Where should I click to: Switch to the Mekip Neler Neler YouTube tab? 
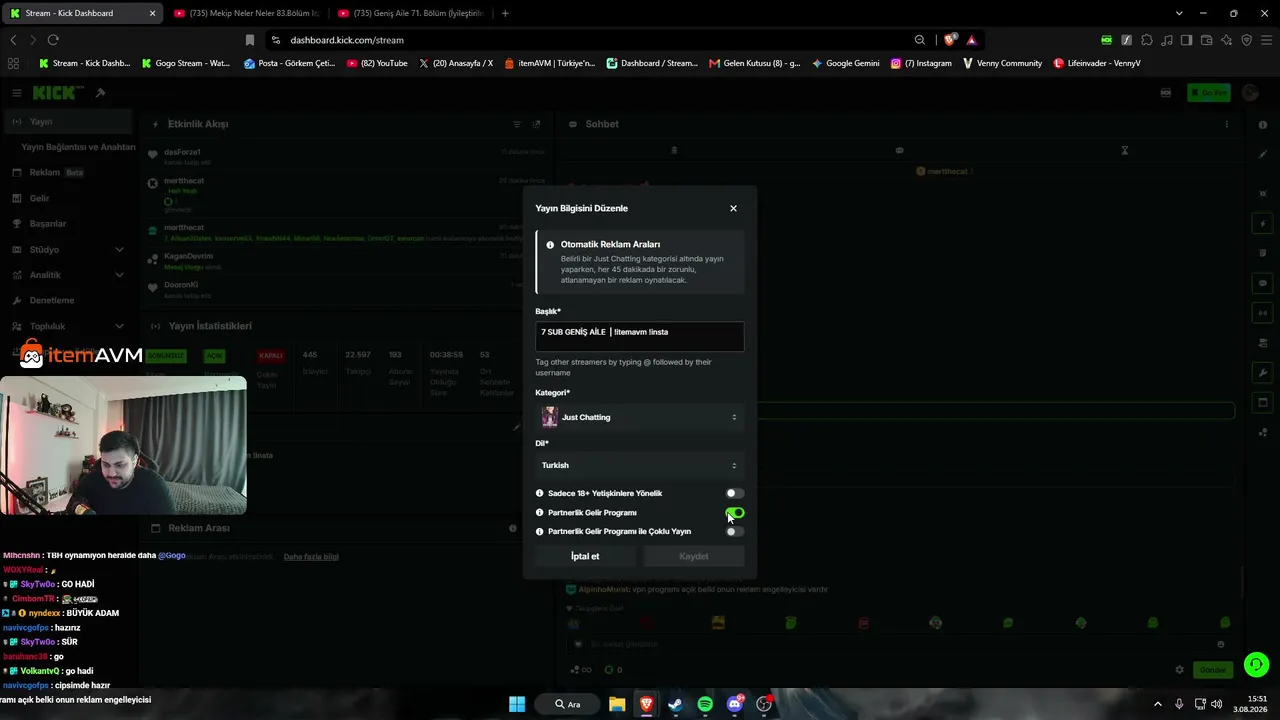click(245, 13)
